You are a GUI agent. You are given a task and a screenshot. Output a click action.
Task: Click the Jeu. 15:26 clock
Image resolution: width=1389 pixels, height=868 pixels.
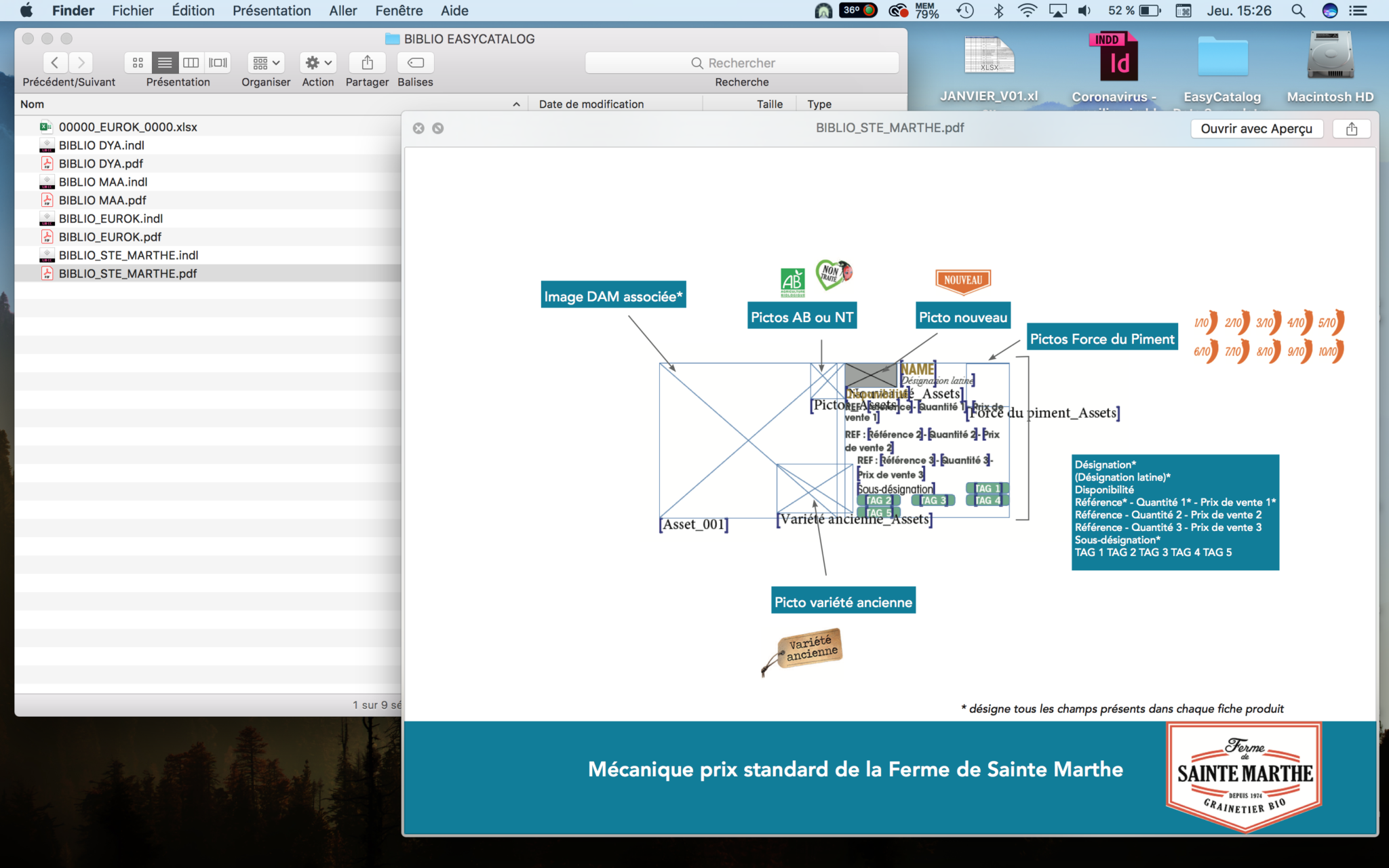[1239, 10]
